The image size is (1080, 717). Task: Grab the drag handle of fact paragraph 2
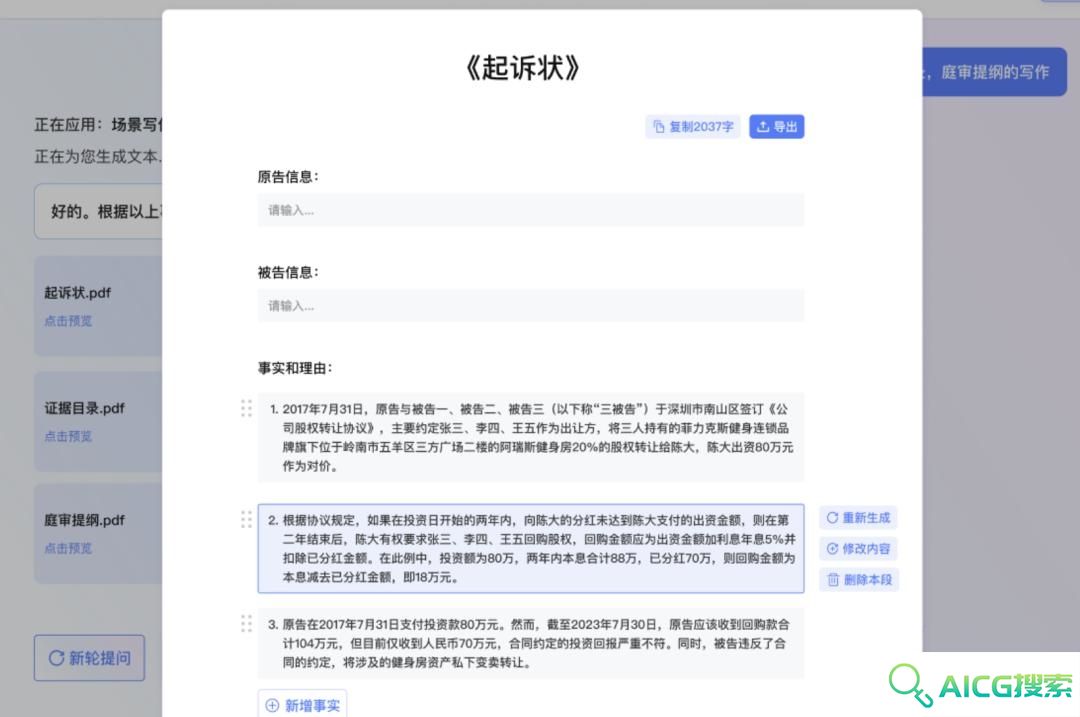(x=247, y=519)
